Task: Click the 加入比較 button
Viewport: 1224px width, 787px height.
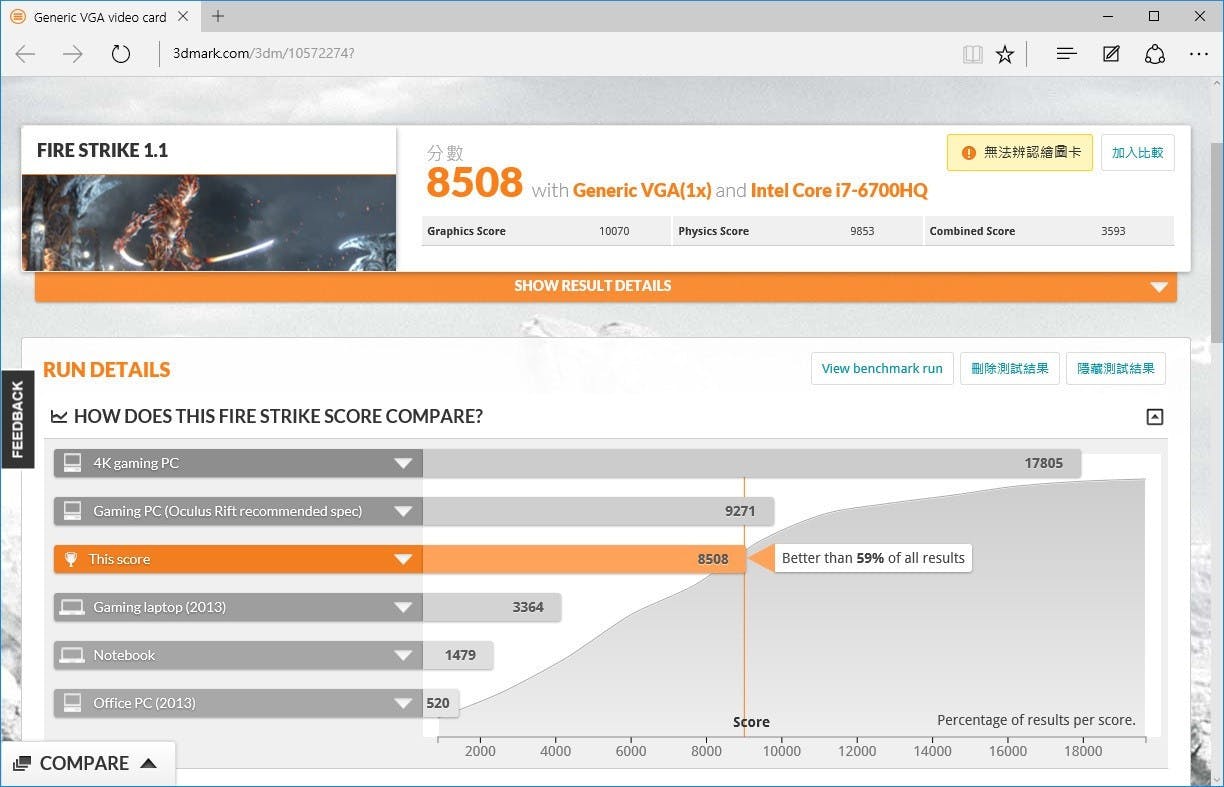Action: pyautogui.click(x=1137, y=153)
